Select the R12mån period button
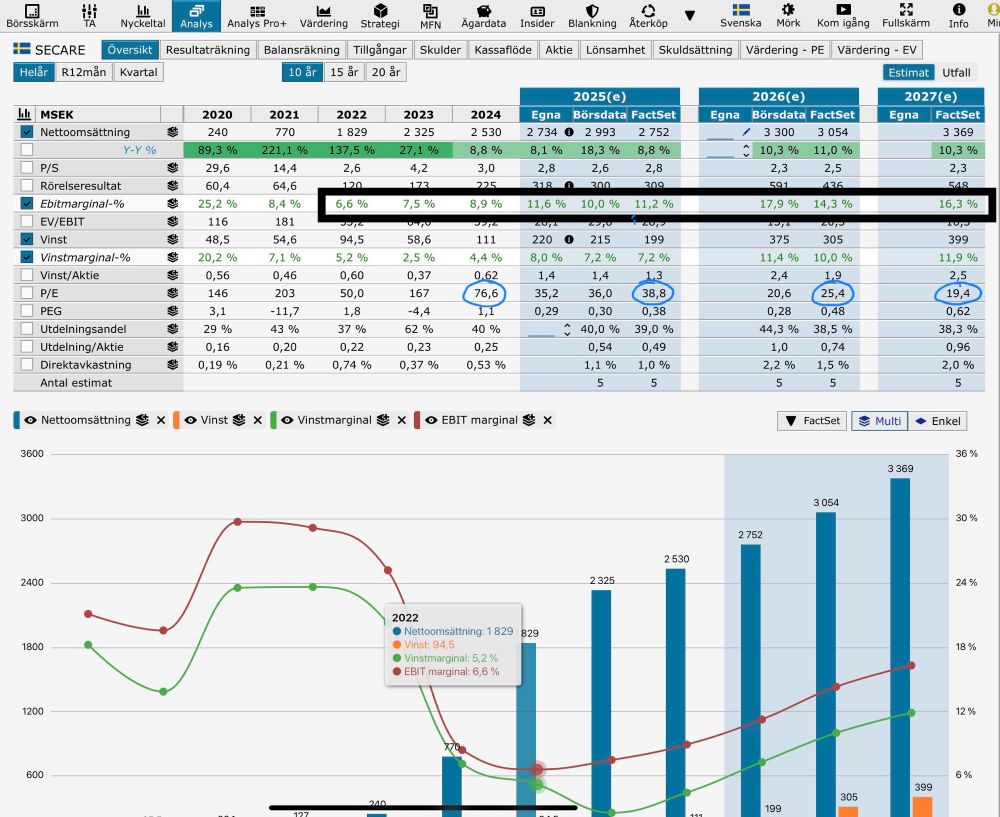Screen dimensions: 1000x817 (x=84, y=72)
